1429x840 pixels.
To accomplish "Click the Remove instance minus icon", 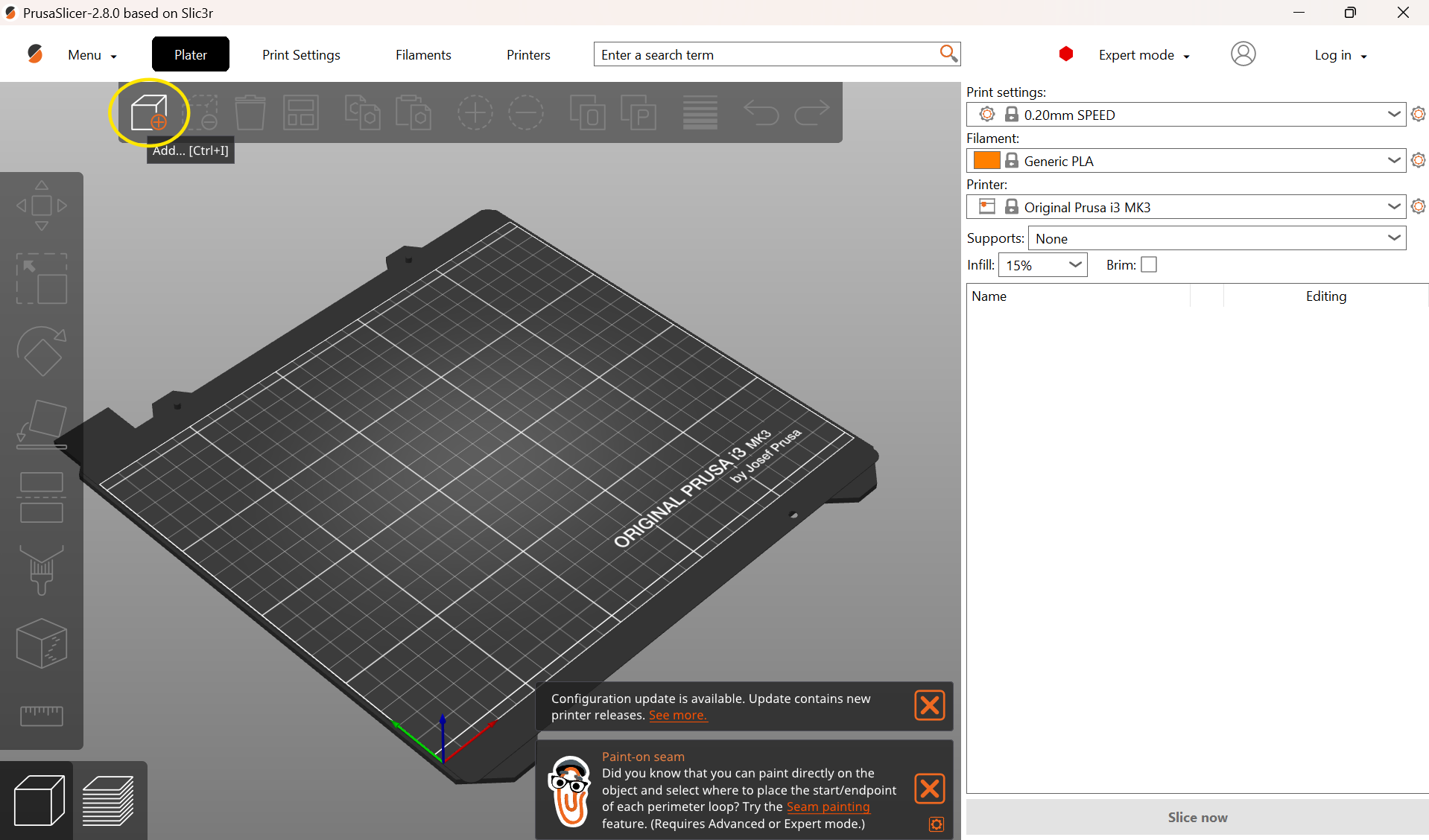I will coord(526,112).
